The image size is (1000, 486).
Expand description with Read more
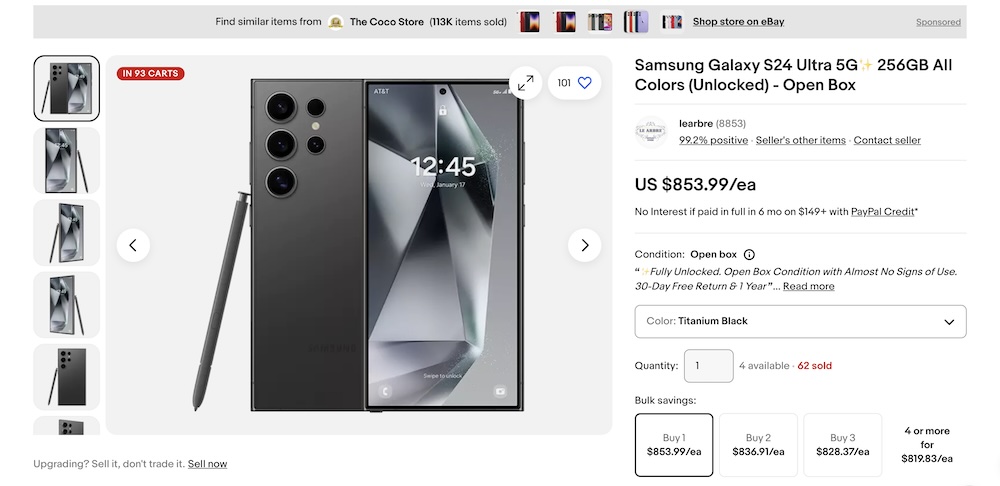[808, 287]
